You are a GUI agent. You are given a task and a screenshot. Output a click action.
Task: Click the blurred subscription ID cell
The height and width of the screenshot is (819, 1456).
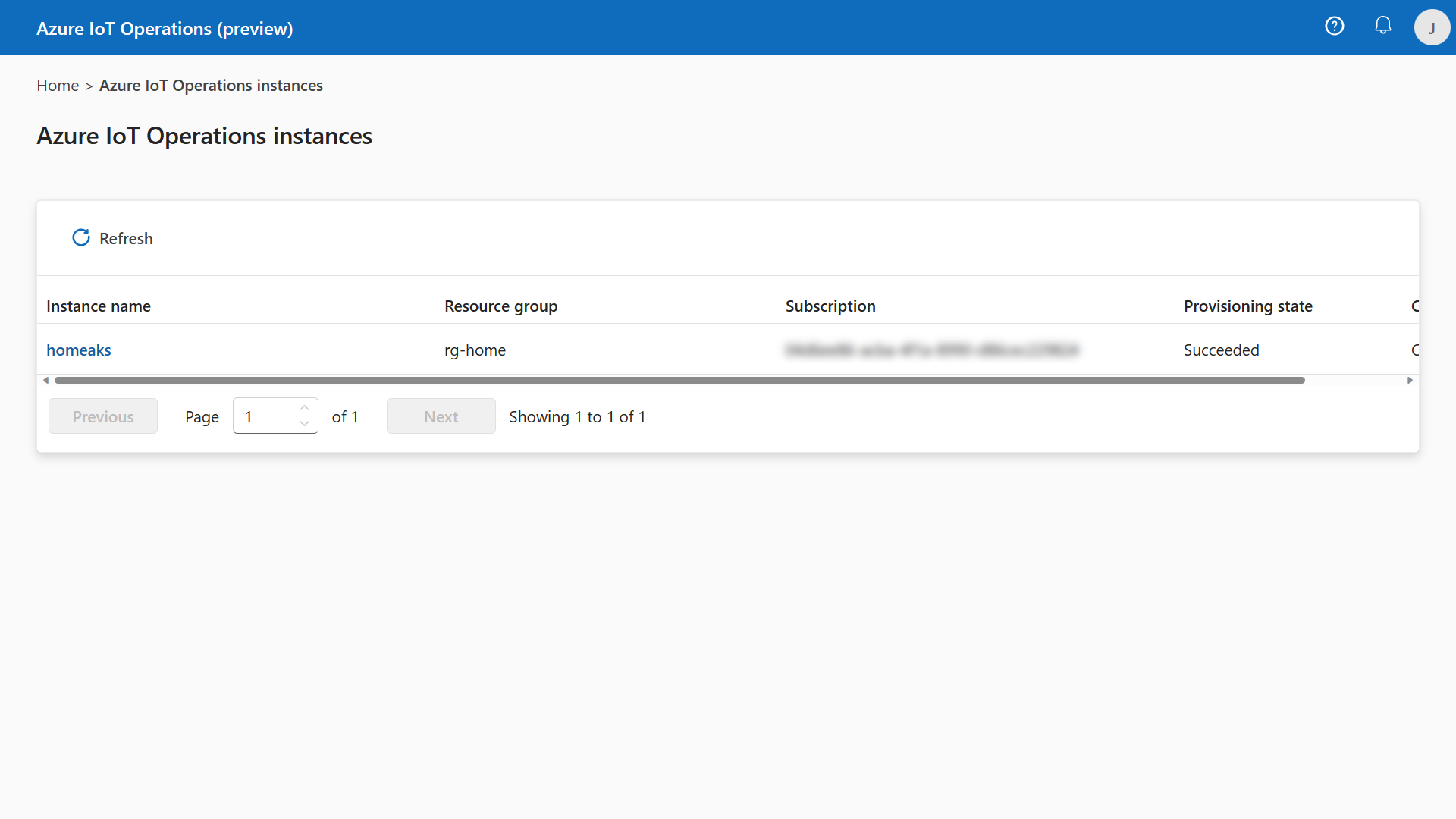(x=932, y=350)
